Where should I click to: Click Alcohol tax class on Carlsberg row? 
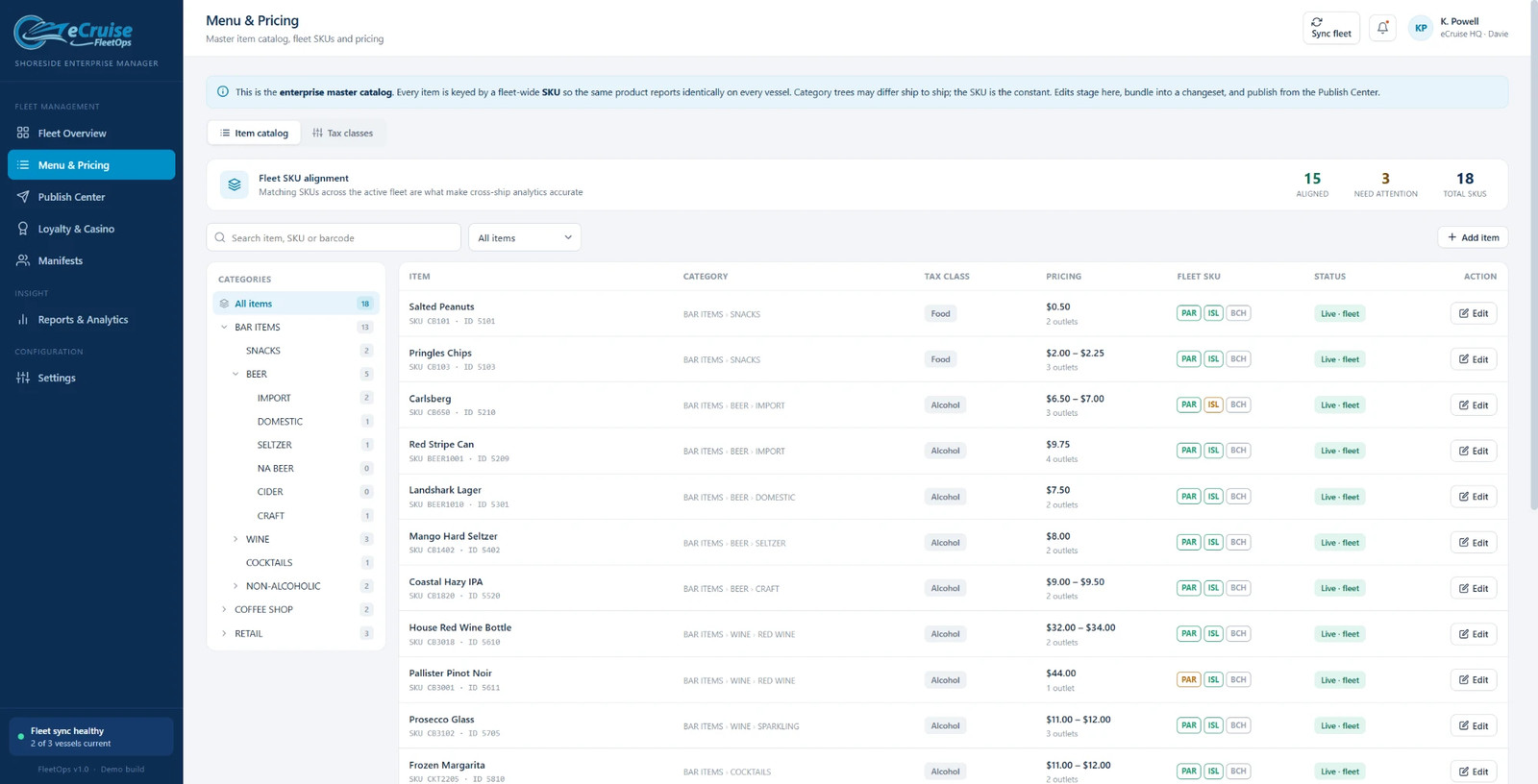[945, 404]
